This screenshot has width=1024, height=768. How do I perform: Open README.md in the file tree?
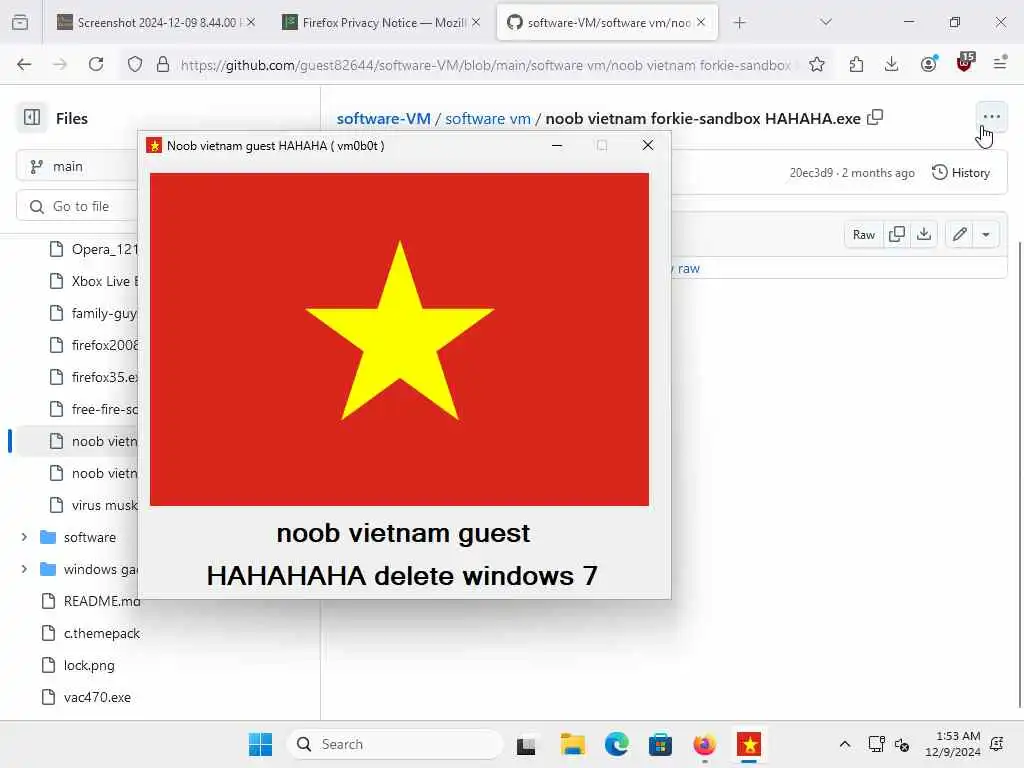point(90,601)
